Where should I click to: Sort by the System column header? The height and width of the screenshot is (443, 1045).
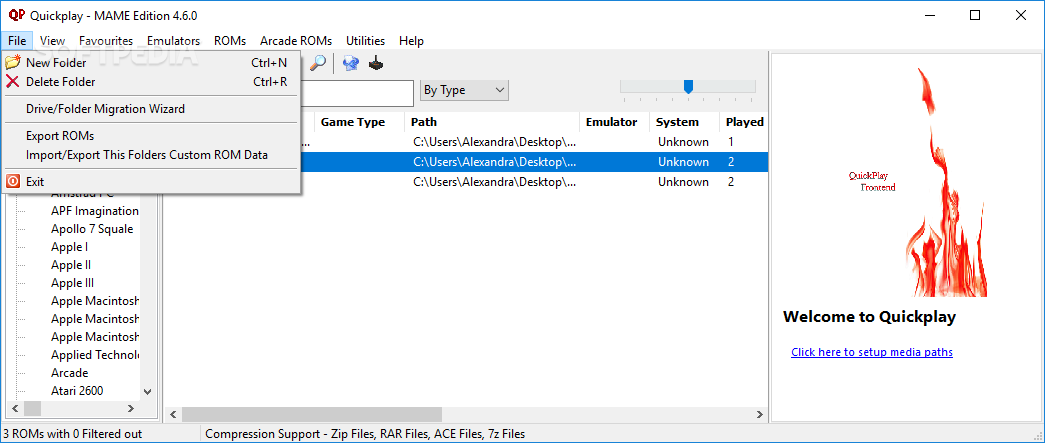click(x=684, y=122)
